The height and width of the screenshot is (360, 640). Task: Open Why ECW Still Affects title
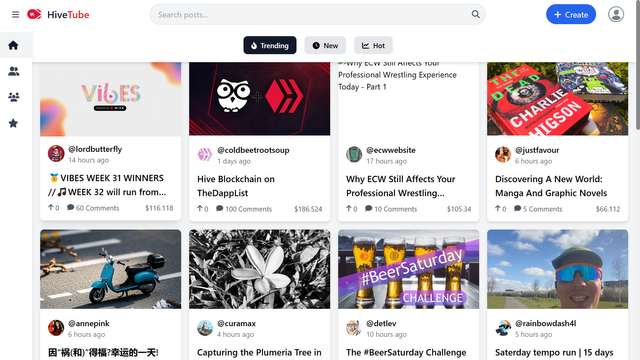(400, 186)
